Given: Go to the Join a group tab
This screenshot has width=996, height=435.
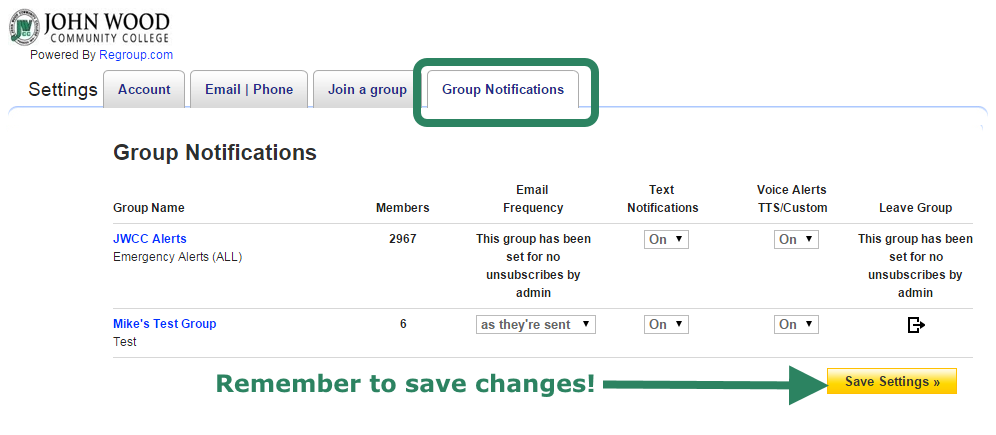Looking at the screenshot, I should point(367,90).
